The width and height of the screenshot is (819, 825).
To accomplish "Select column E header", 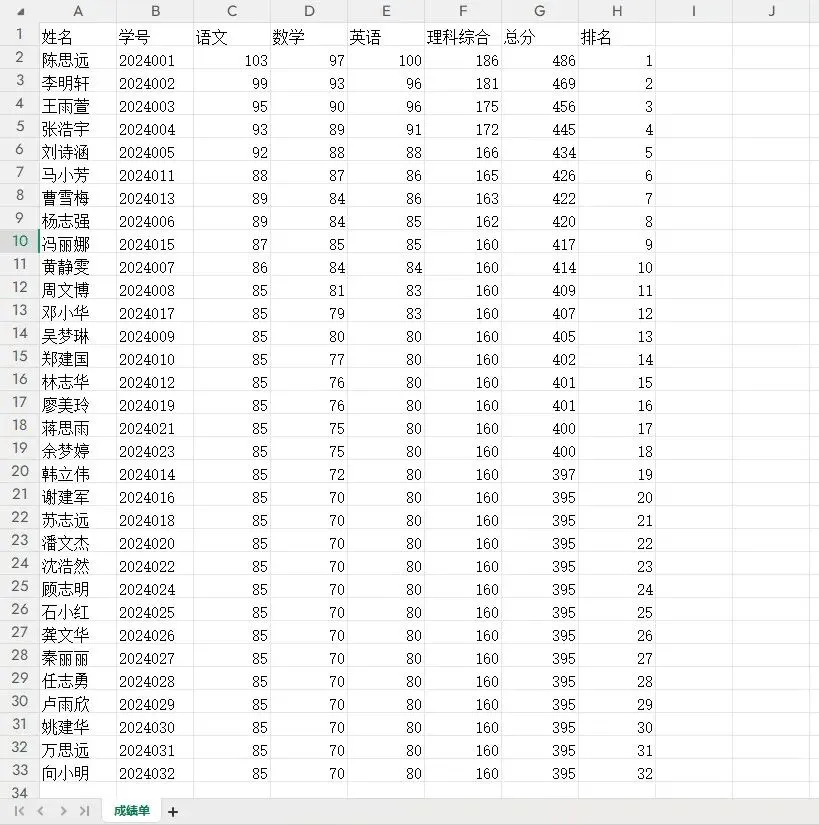I will click(386, 11).
